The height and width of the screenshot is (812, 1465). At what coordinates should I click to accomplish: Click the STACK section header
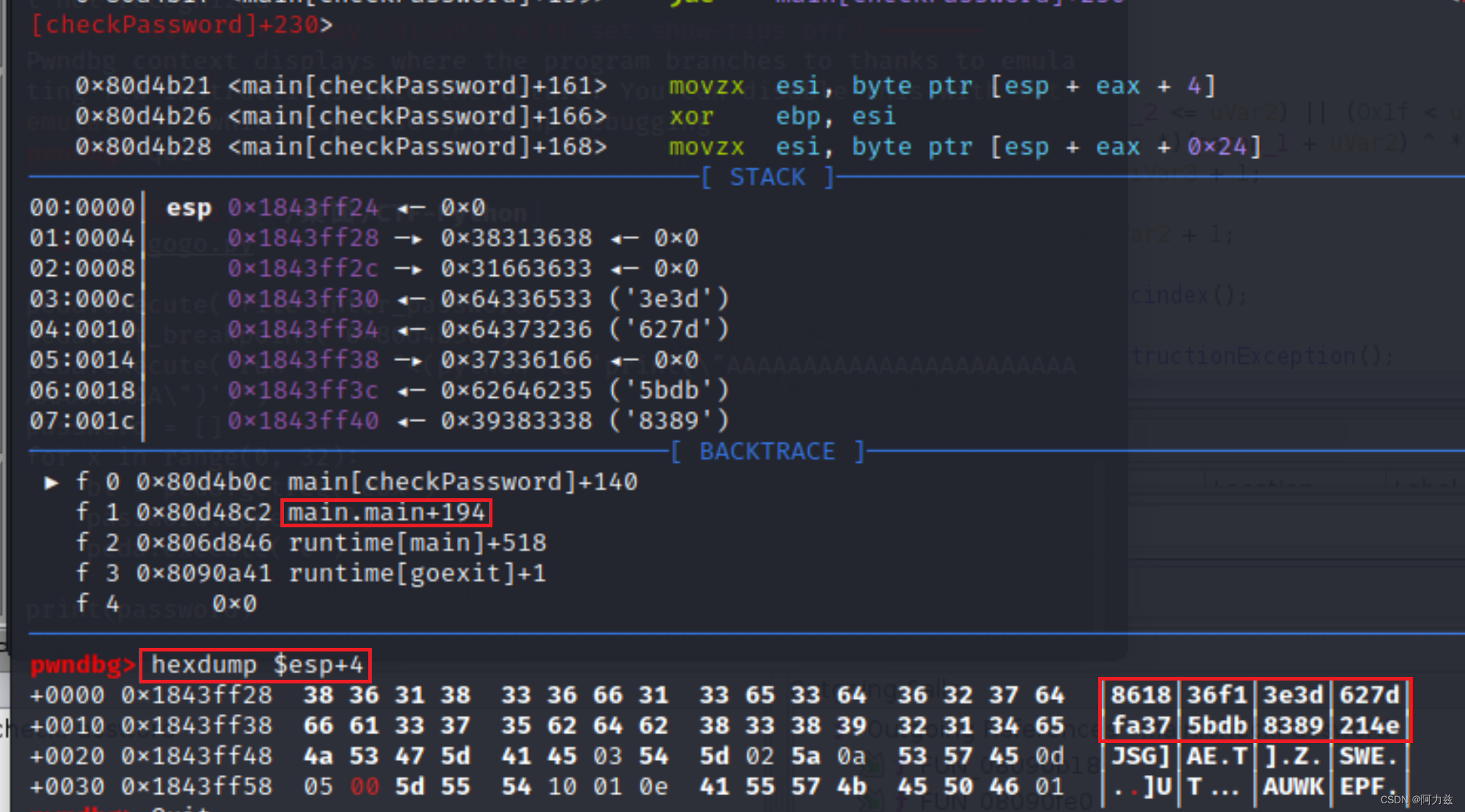point(767,177)
